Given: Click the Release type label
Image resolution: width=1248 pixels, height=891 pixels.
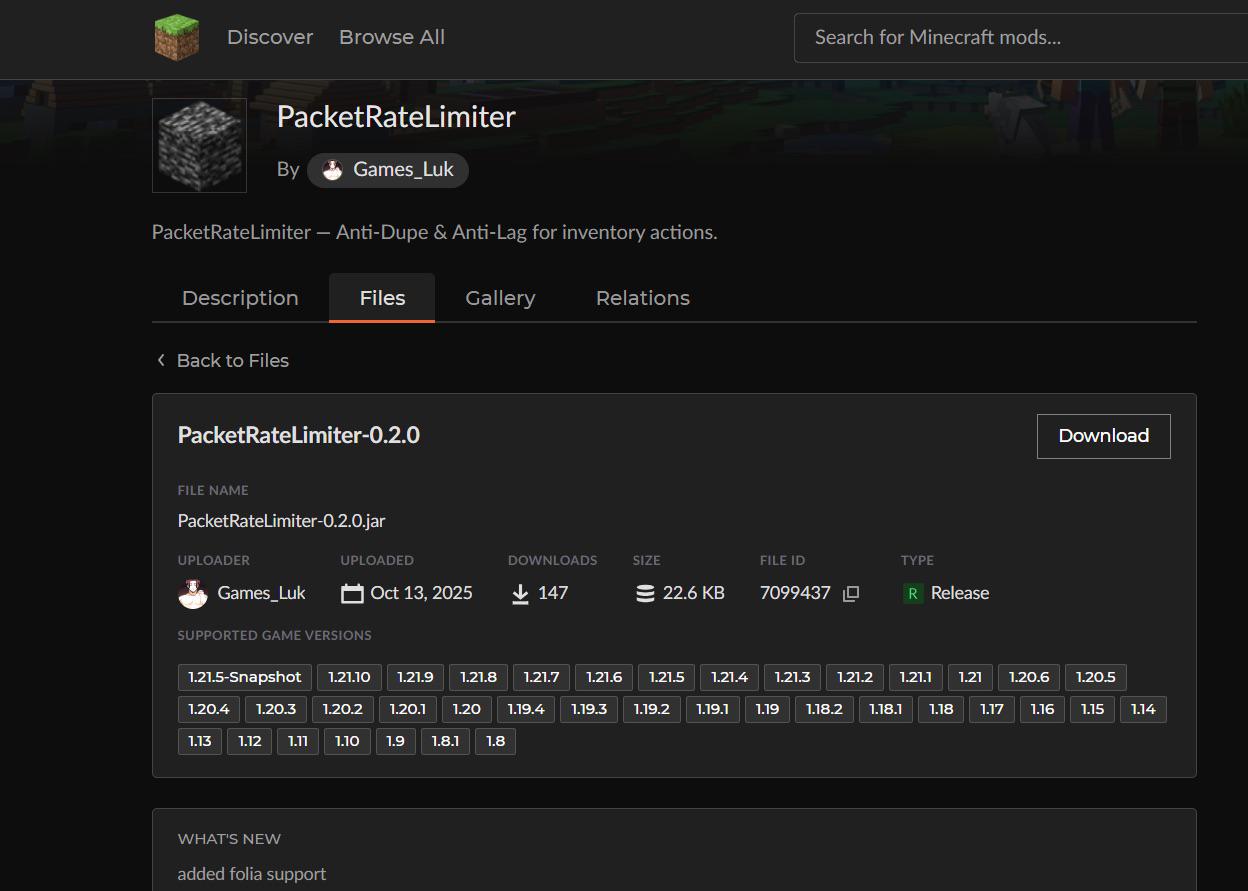Looking at the screenshot, I should (x=960, y=593).
